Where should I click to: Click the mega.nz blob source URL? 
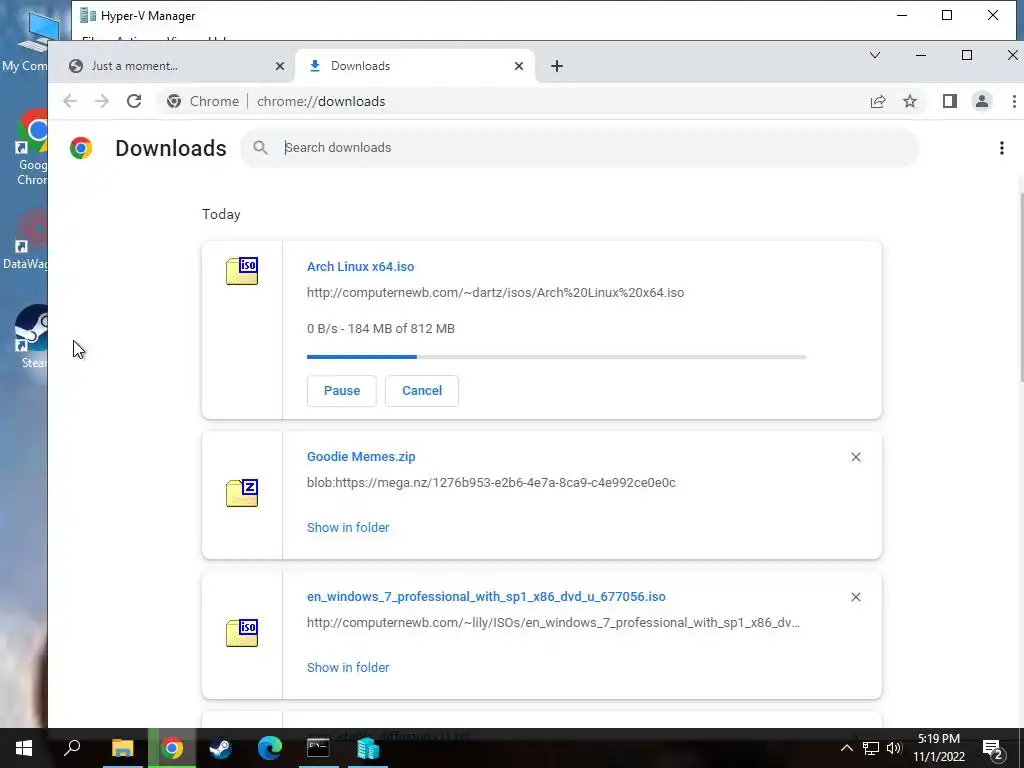491,483
